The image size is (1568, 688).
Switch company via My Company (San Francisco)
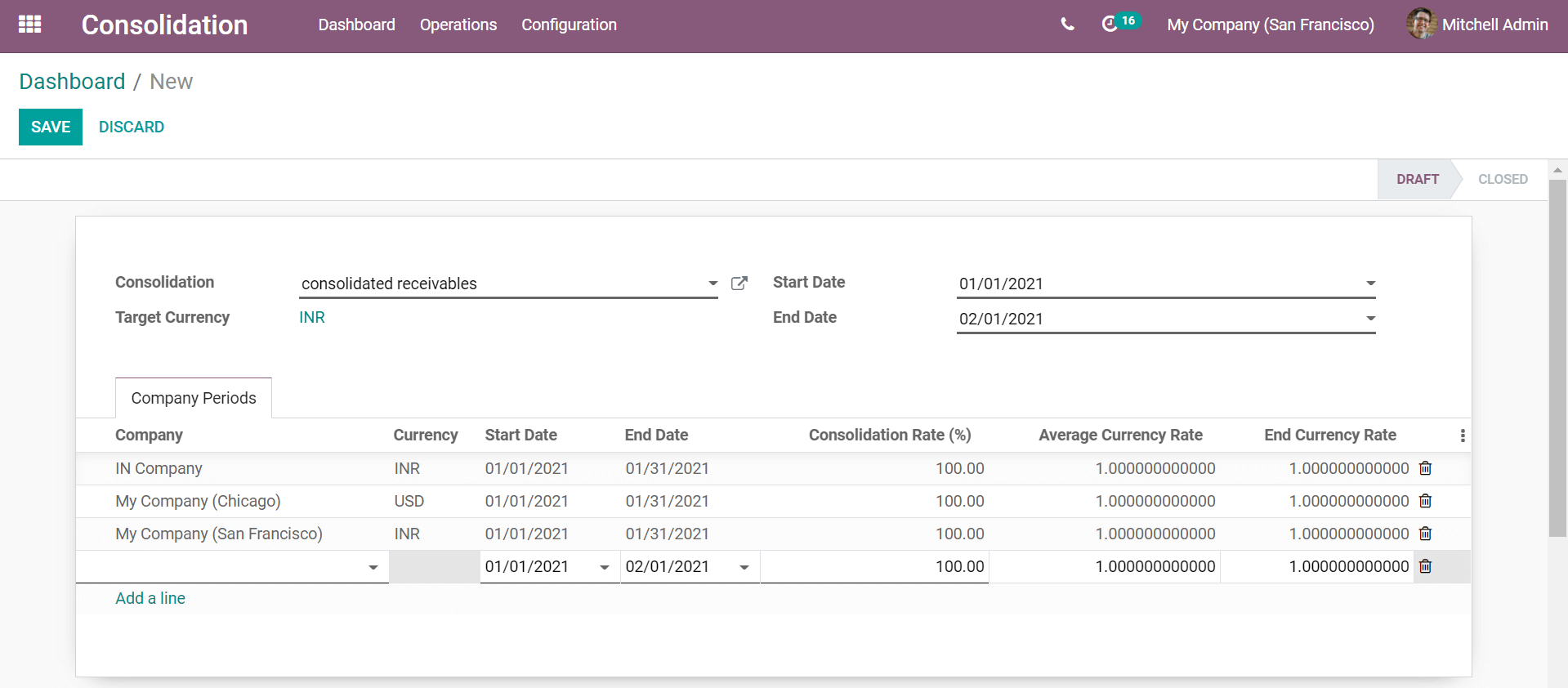click(1271, 25)
